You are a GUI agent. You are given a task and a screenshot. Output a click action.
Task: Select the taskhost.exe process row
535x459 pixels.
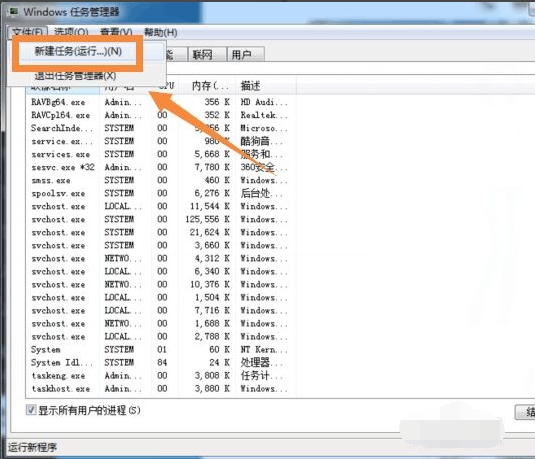(x=161, y=388)
